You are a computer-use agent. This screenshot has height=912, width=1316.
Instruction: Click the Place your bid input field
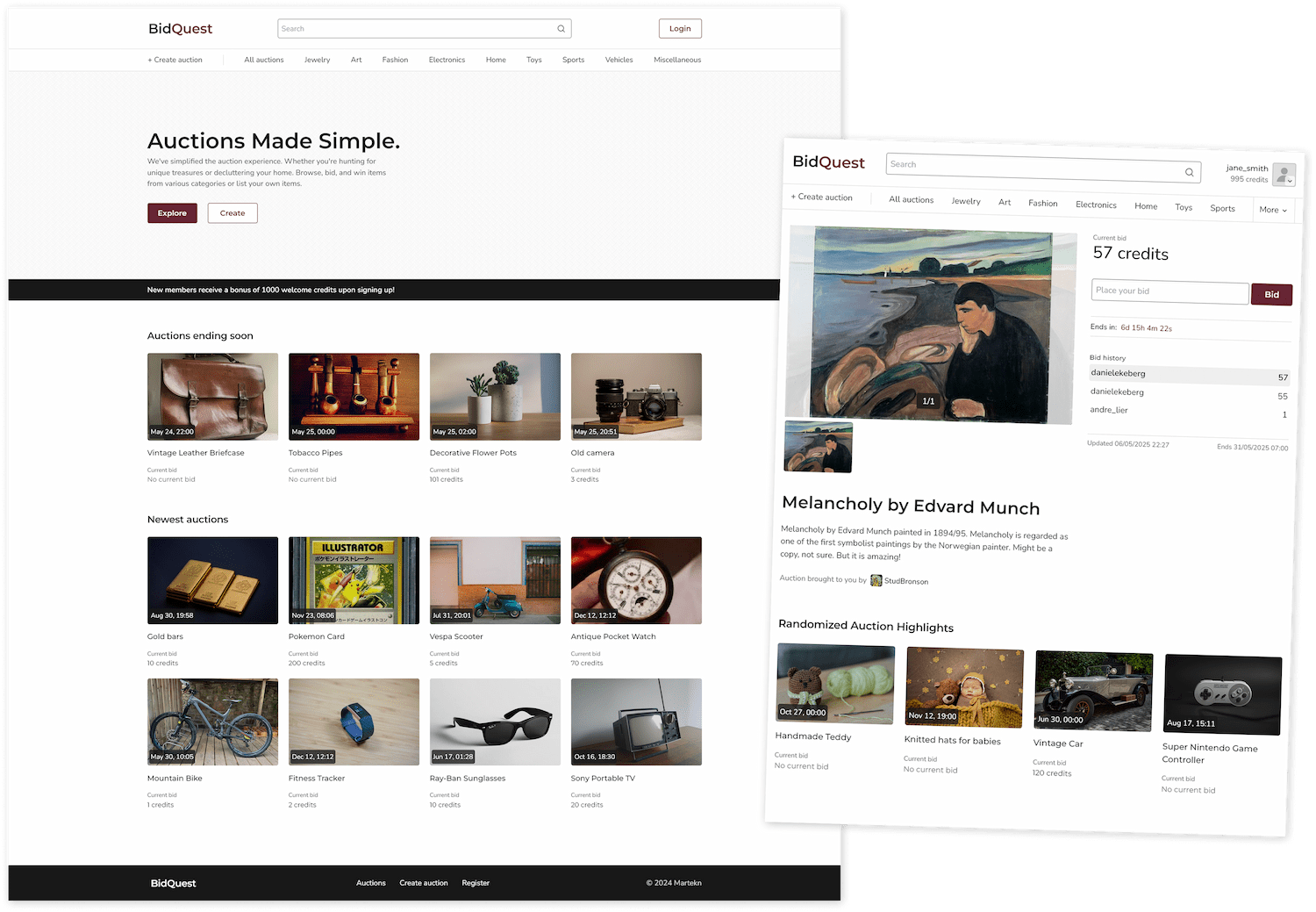click(1169, 291)
